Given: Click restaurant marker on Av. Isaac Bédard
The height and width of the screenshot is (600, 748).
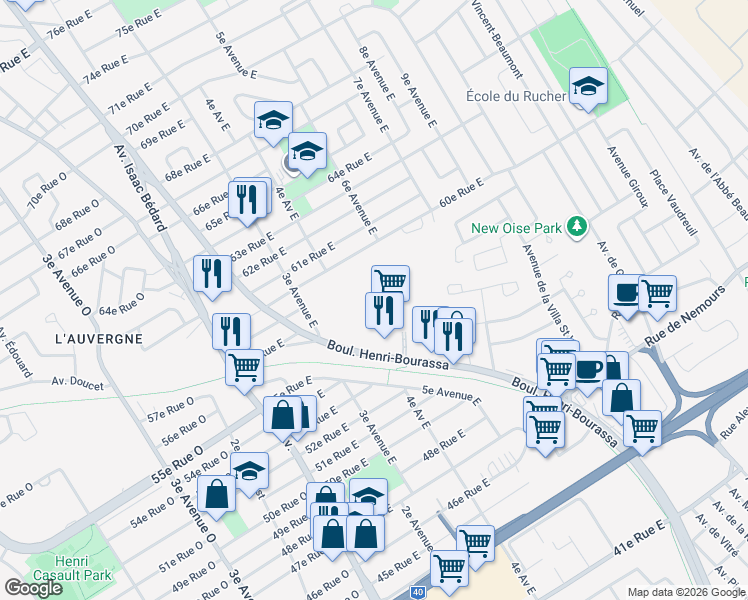Looking at the screenshot, I should 231,335.
